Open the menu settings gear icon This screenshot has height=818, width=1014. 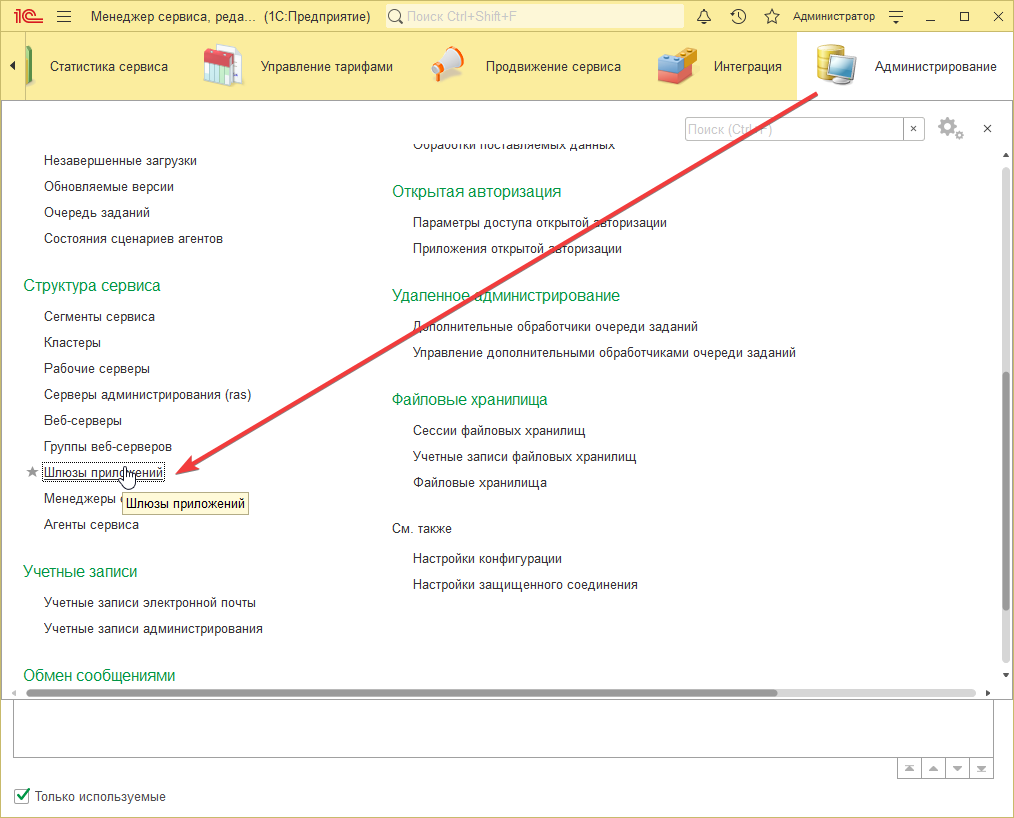[x=946, y=128]
